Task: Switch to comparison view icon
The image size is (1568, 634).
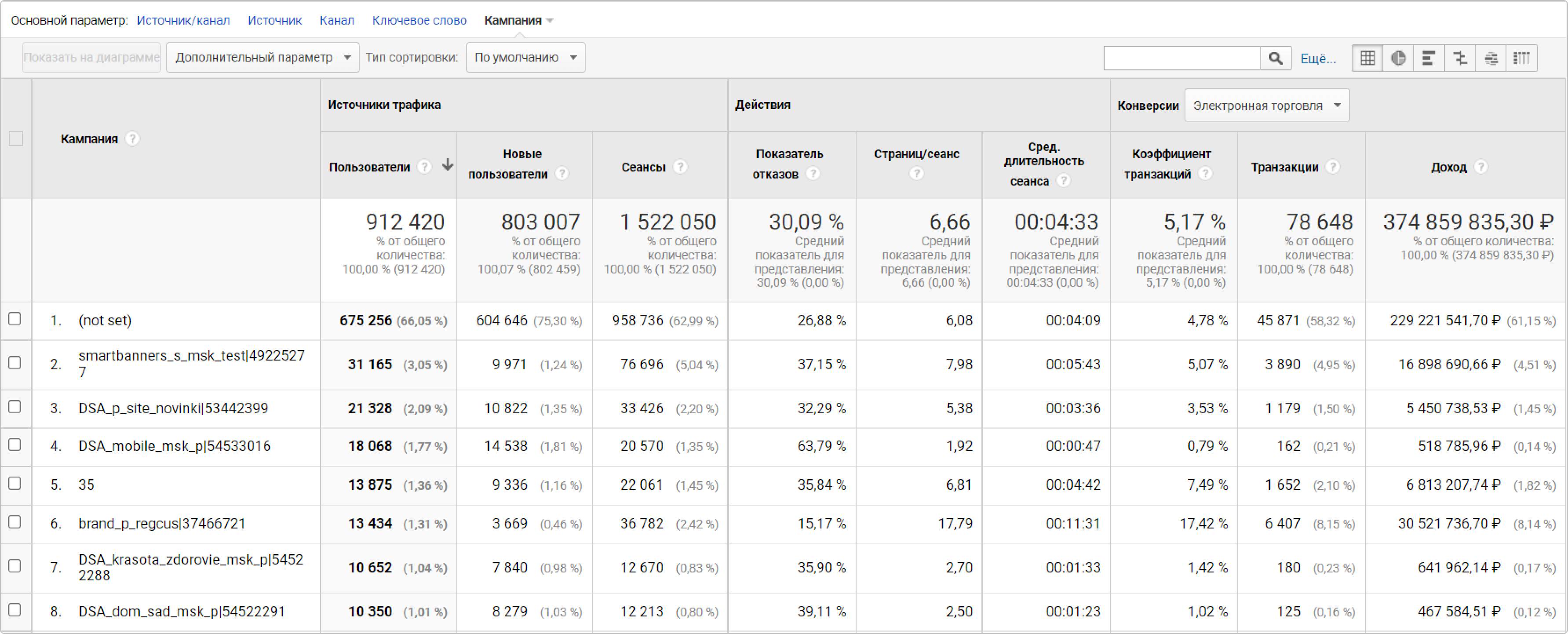Action: (x=1460, y=58)
